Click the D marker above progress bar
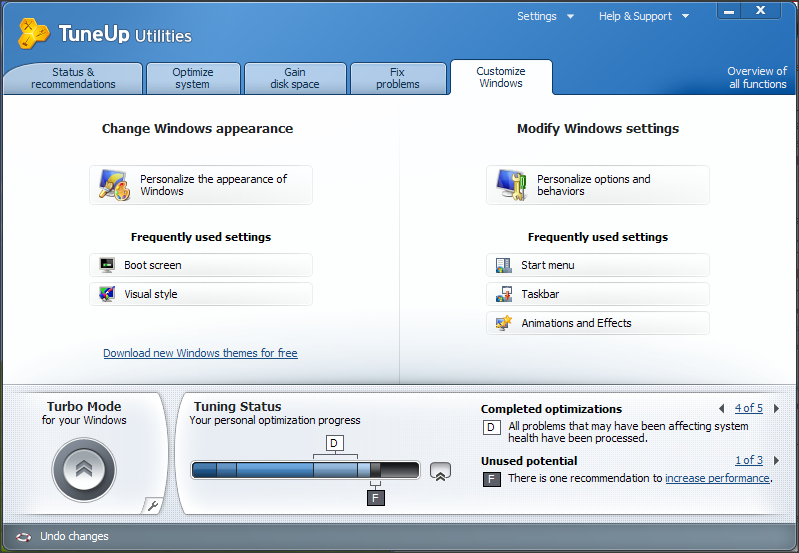 click(x=334, y=443)
